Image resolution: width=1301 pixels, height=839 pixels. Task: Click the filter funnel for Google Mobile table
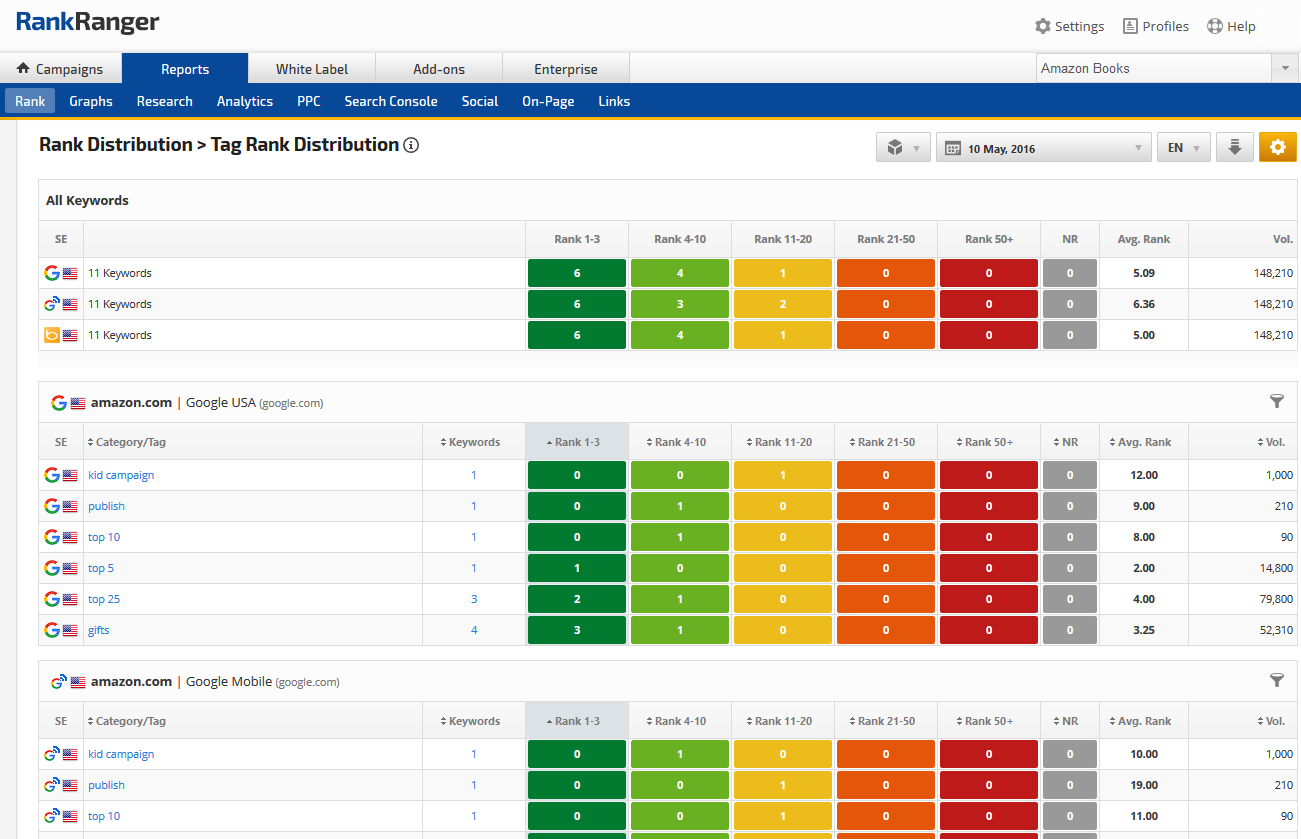pyautogui.click(x=1276, y=680)
